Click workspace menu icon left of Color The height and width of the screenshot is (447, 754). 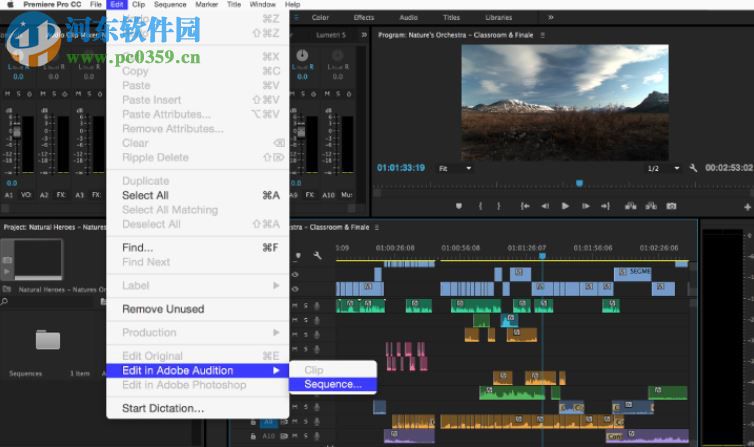[x=296, y=17]
